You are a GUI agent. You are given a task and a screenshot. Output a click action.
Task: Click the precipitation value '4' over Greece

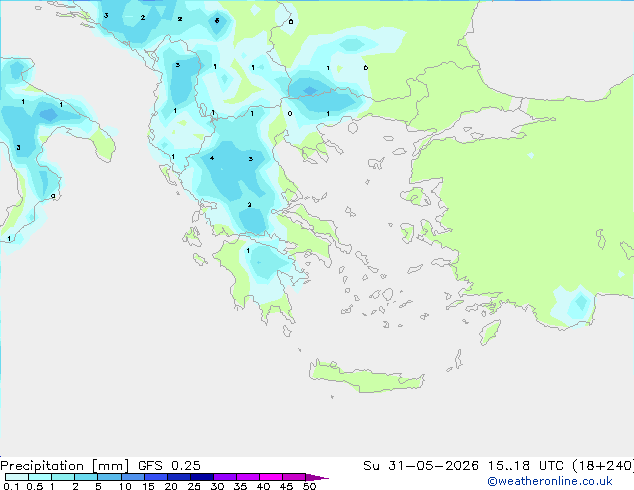pyautogui.click(x=212, y=158)
